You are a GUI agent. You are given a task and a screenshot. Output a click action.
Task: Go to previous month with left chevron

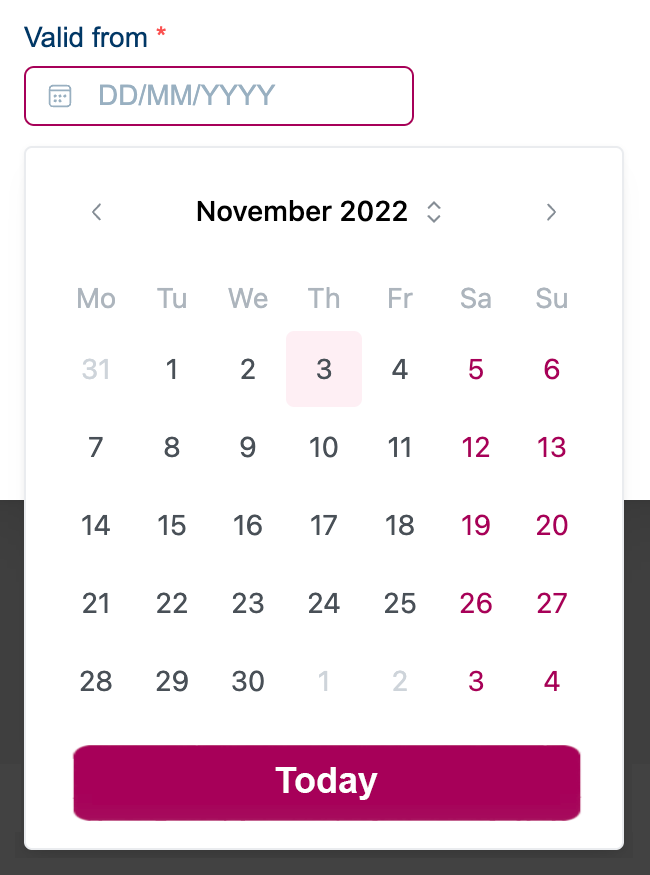[96, 212]
